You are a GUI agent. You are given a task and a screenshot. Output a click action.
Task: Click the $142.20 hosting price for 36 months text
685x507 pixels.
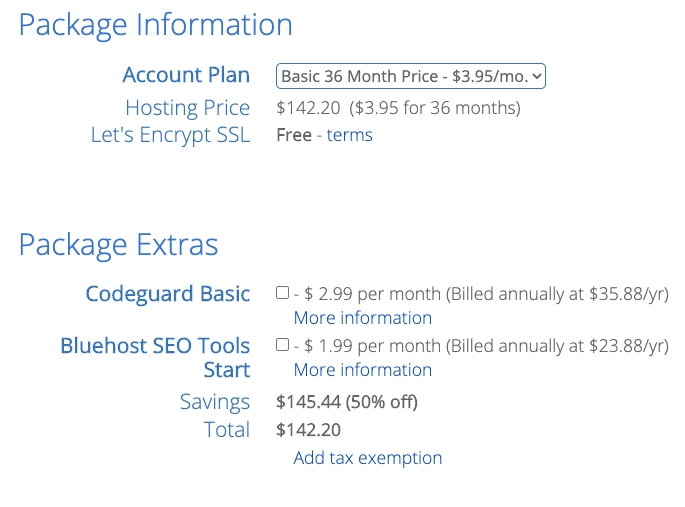(398, 108)
